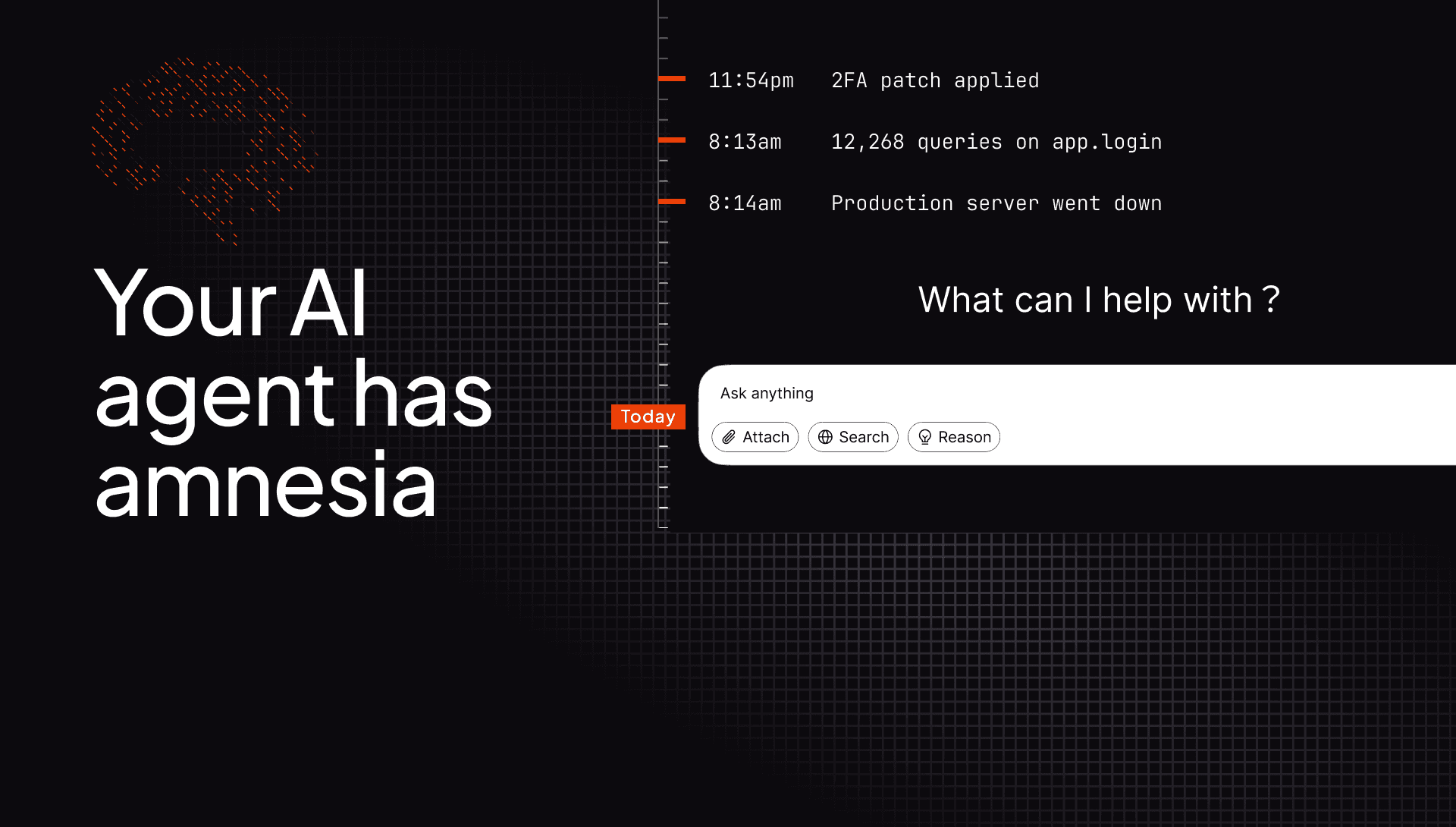This screenshot has width=1456, height=827.
Task: Click the globe icon in Search
Action: click(x=825, y=437)
